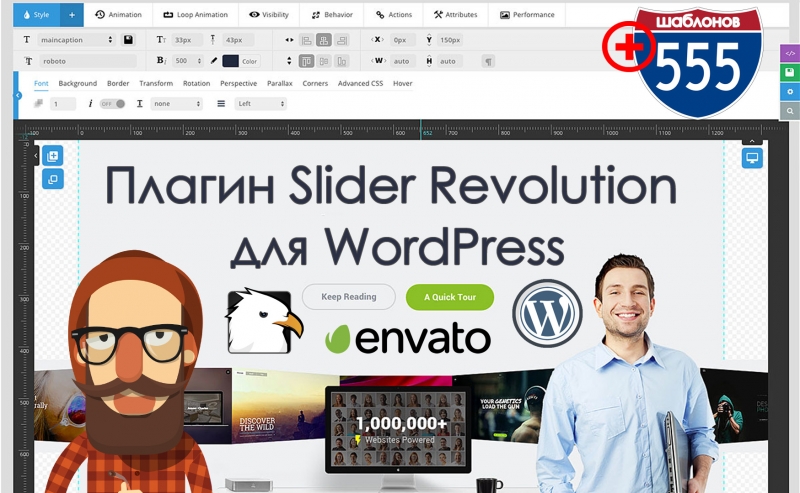Switch to the Animation tab

point(118,15)
